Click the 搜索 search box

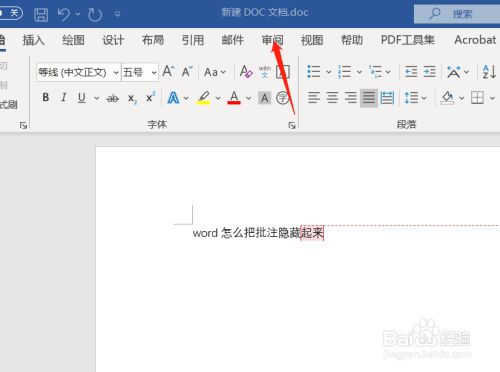[x=457, y=14]
